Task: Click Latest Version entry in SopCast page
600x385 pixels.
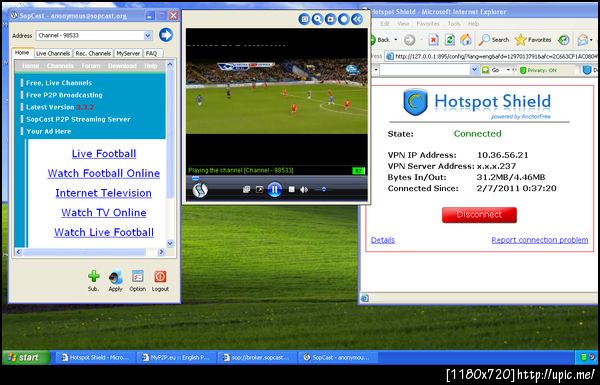Action: tap(60, 107)
